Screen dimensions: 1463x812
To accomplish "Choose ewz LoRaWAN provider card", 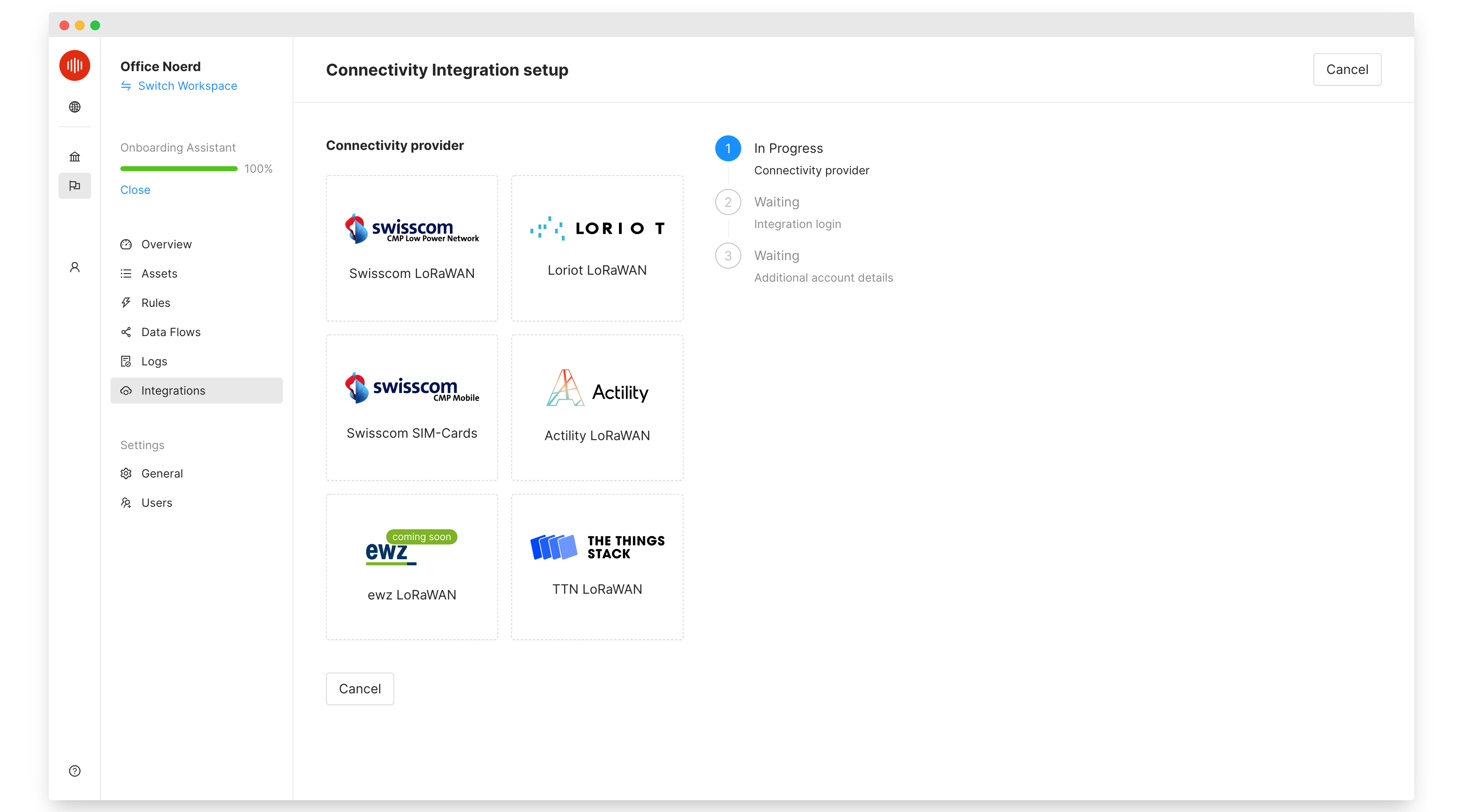I will (412, 567).
